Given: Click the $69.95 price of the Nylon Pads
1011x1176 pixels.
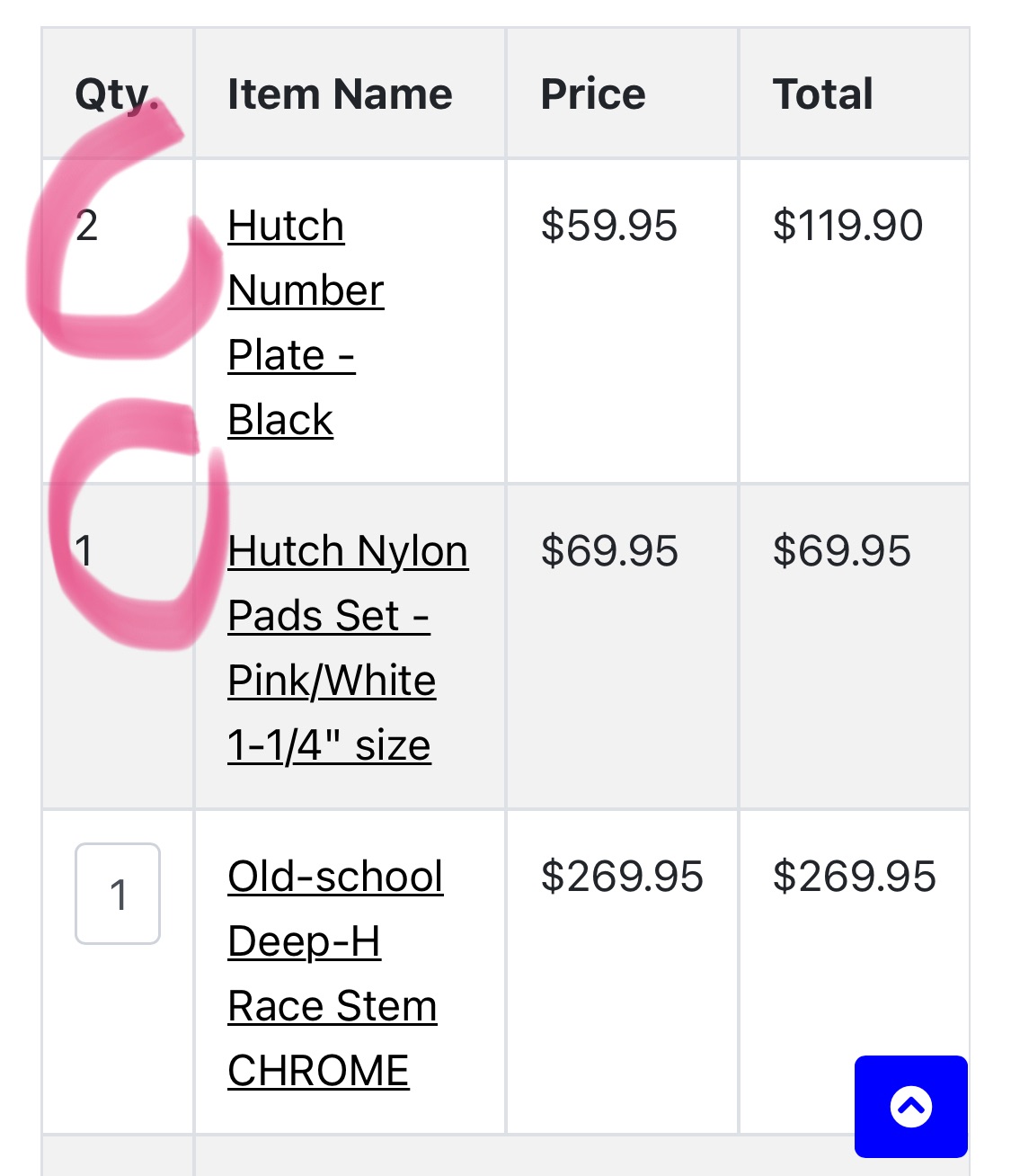Looking at the screenshot, I should tap(608, 551).
